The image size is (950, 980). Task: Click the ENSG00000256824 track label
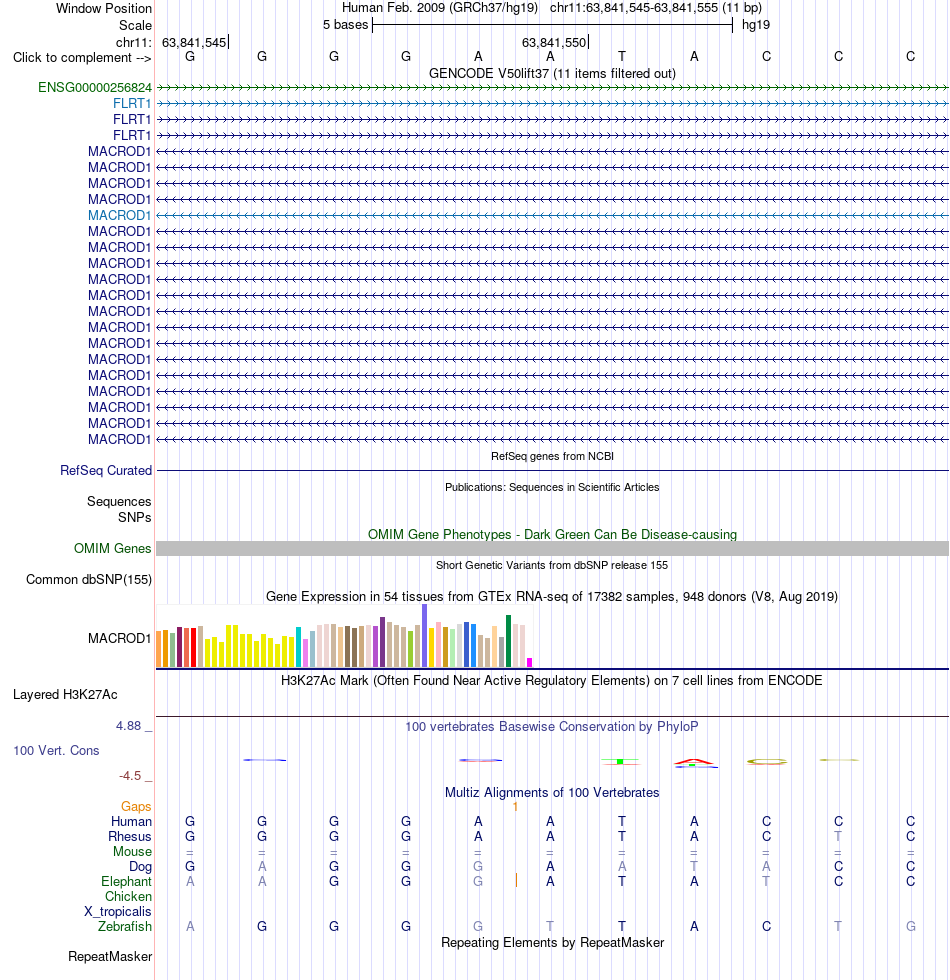point(95,88)
